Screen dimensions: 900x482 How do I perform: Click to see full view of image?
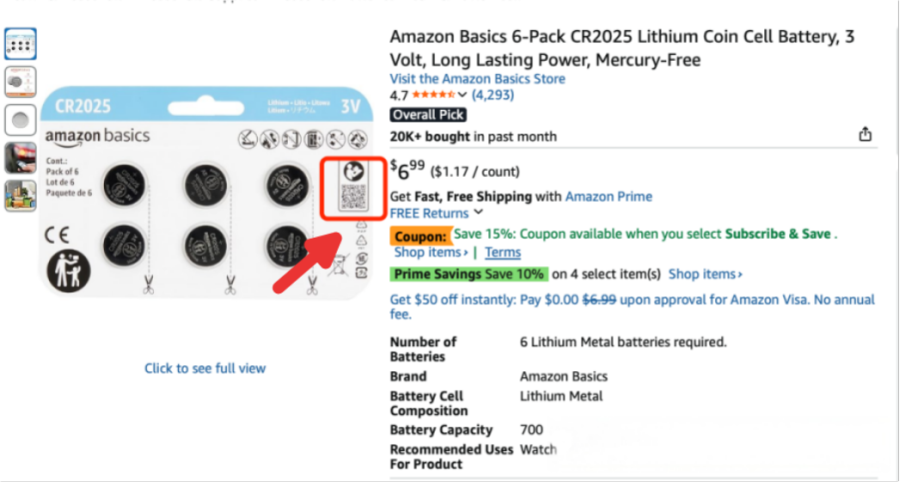[x=205, y=368]
